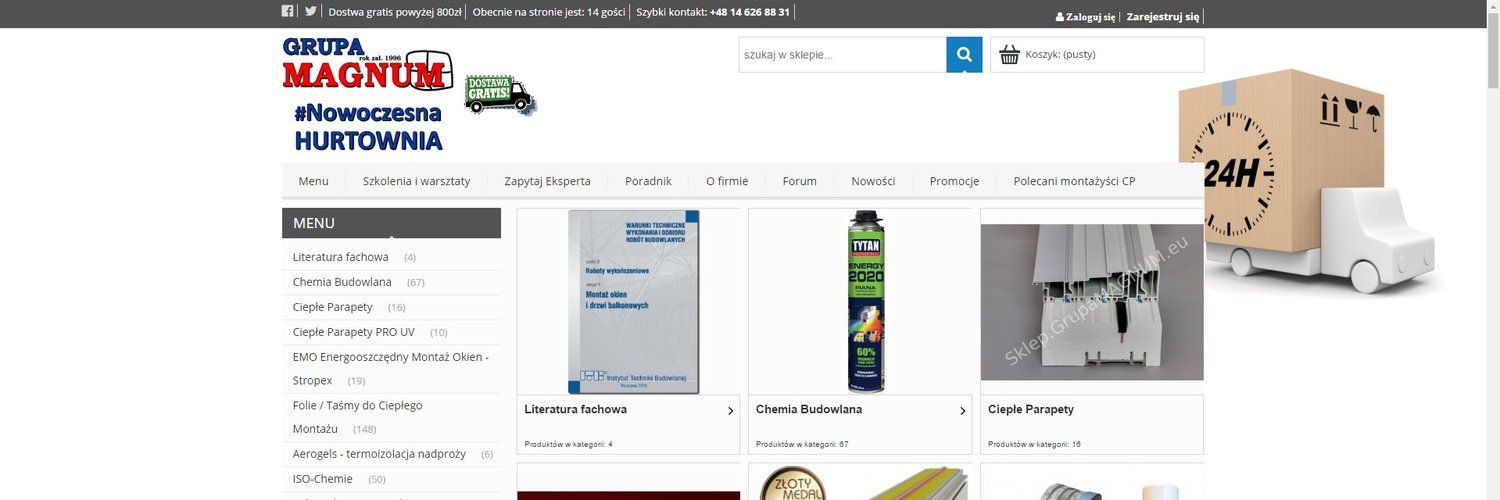Image resolution: width=1500 pixels, height=500 pixels.
Task: Select Zapytaj Eksperta in the navigation
Action: coord(547,181)
